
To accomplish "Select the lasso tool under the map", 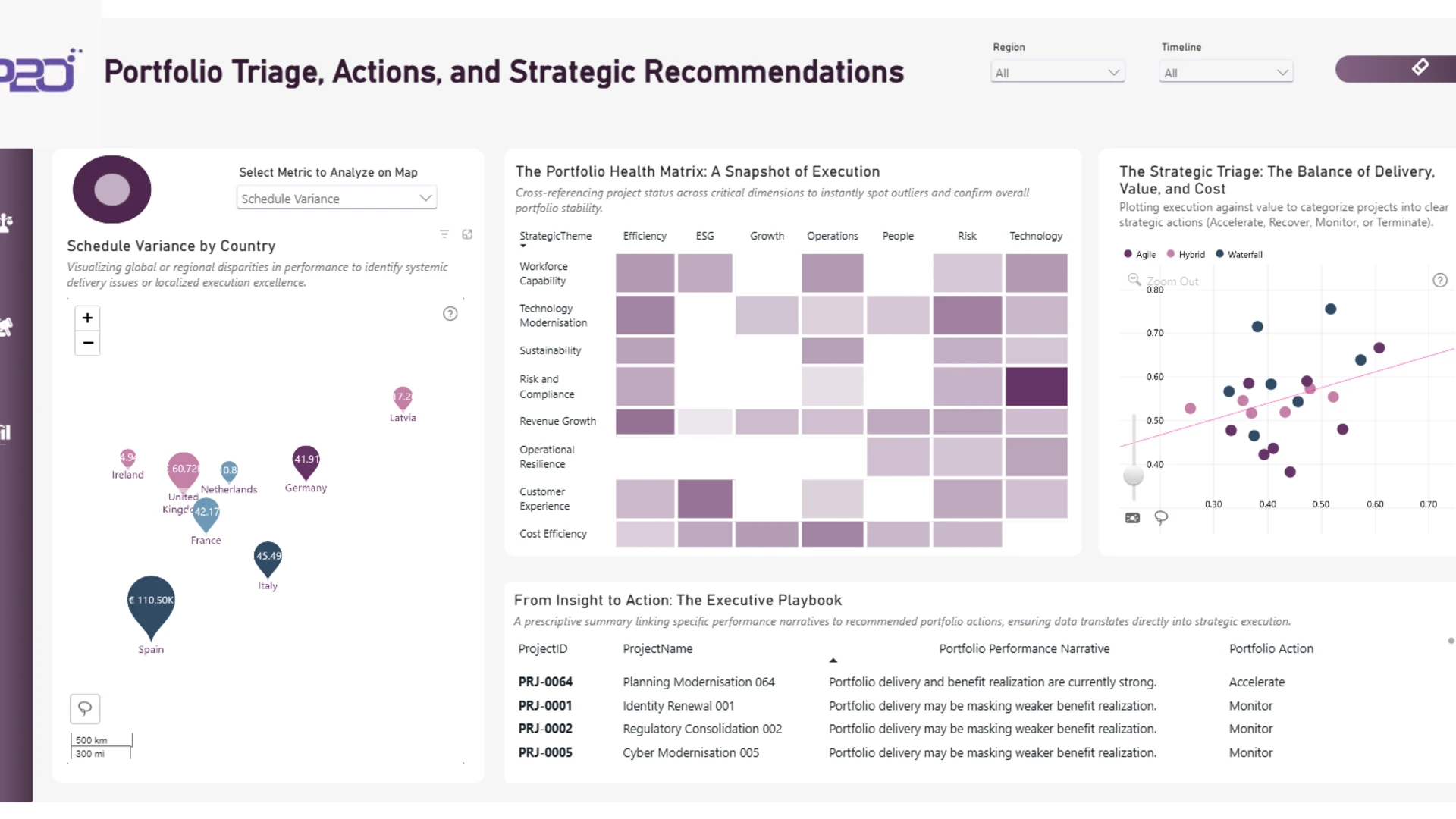I will tap(85, 709).
